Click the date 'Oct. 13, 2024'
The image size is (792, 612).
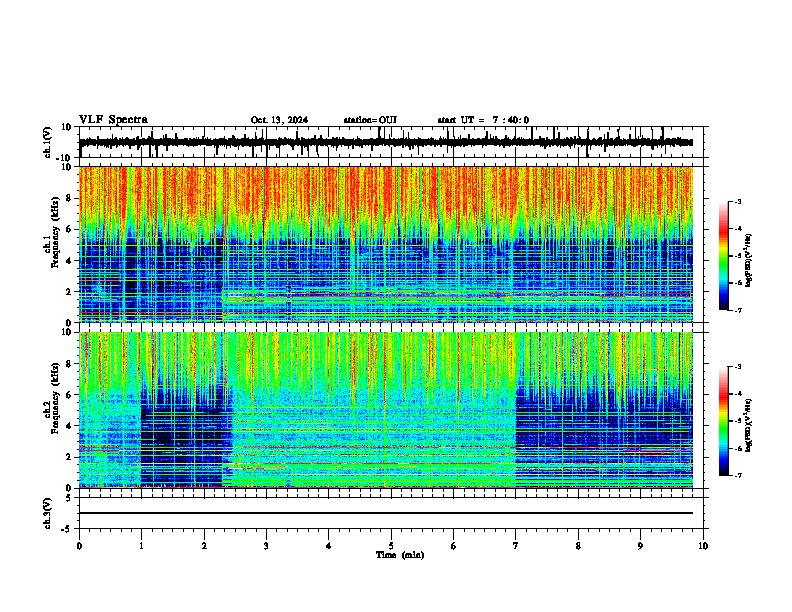279,120
